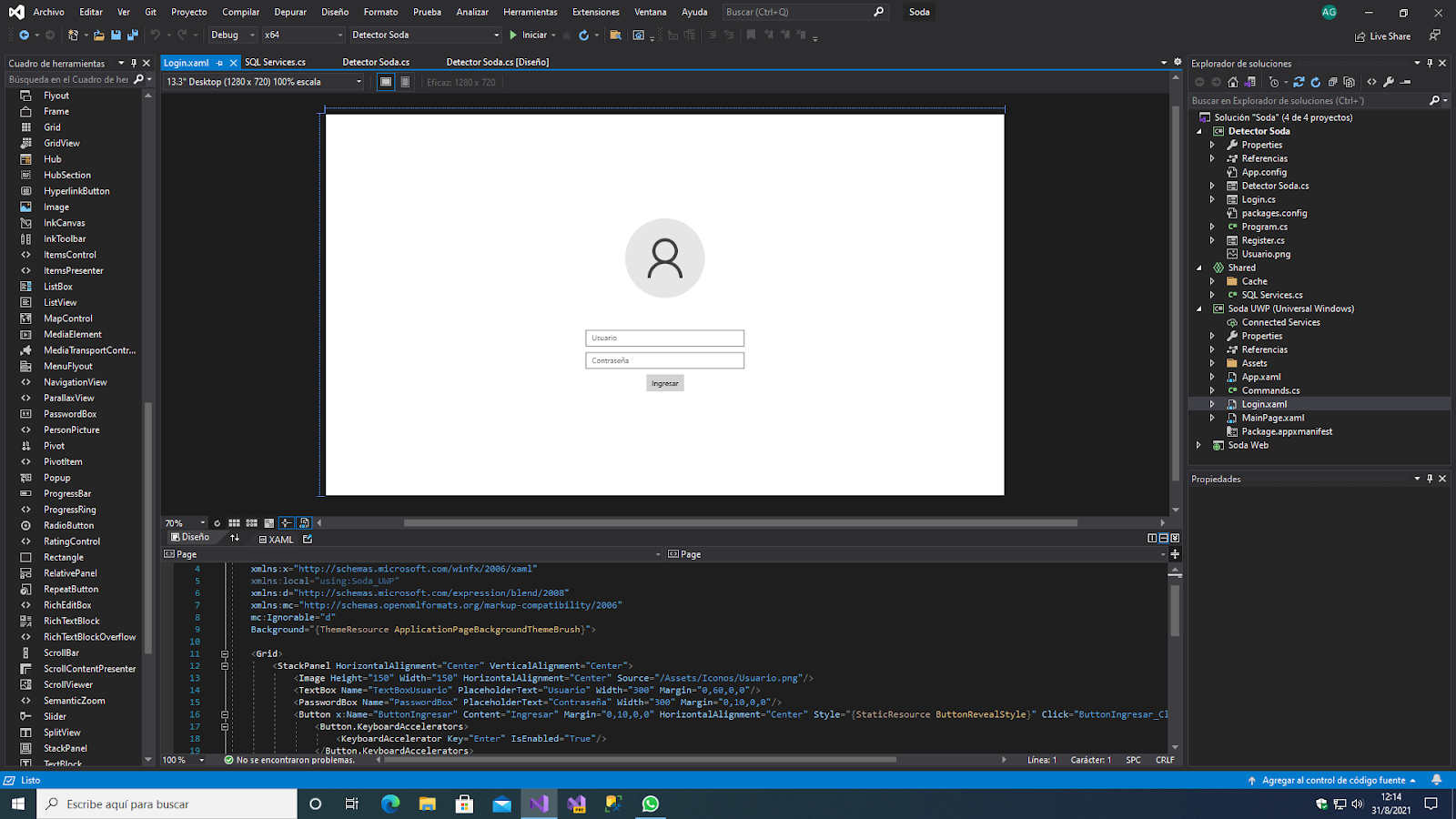Expand the Cache folder node
Viewport: 1456px width, 819px height.
click(1212, 281)
